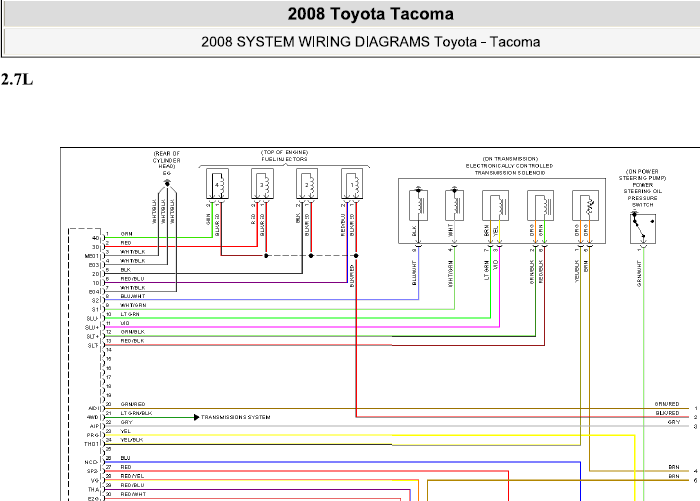Click the splice dot below injector 1
The image size is (700, 501).
pyautogui.click(x=356, y=255)
